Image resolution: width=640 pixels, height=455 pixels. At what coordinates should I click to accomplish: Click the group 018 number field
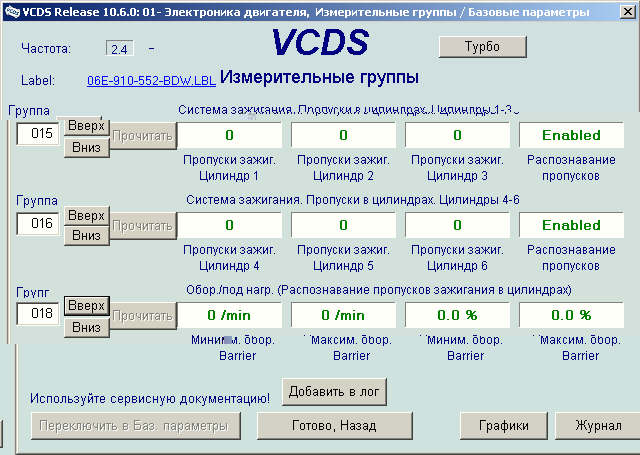38,313
